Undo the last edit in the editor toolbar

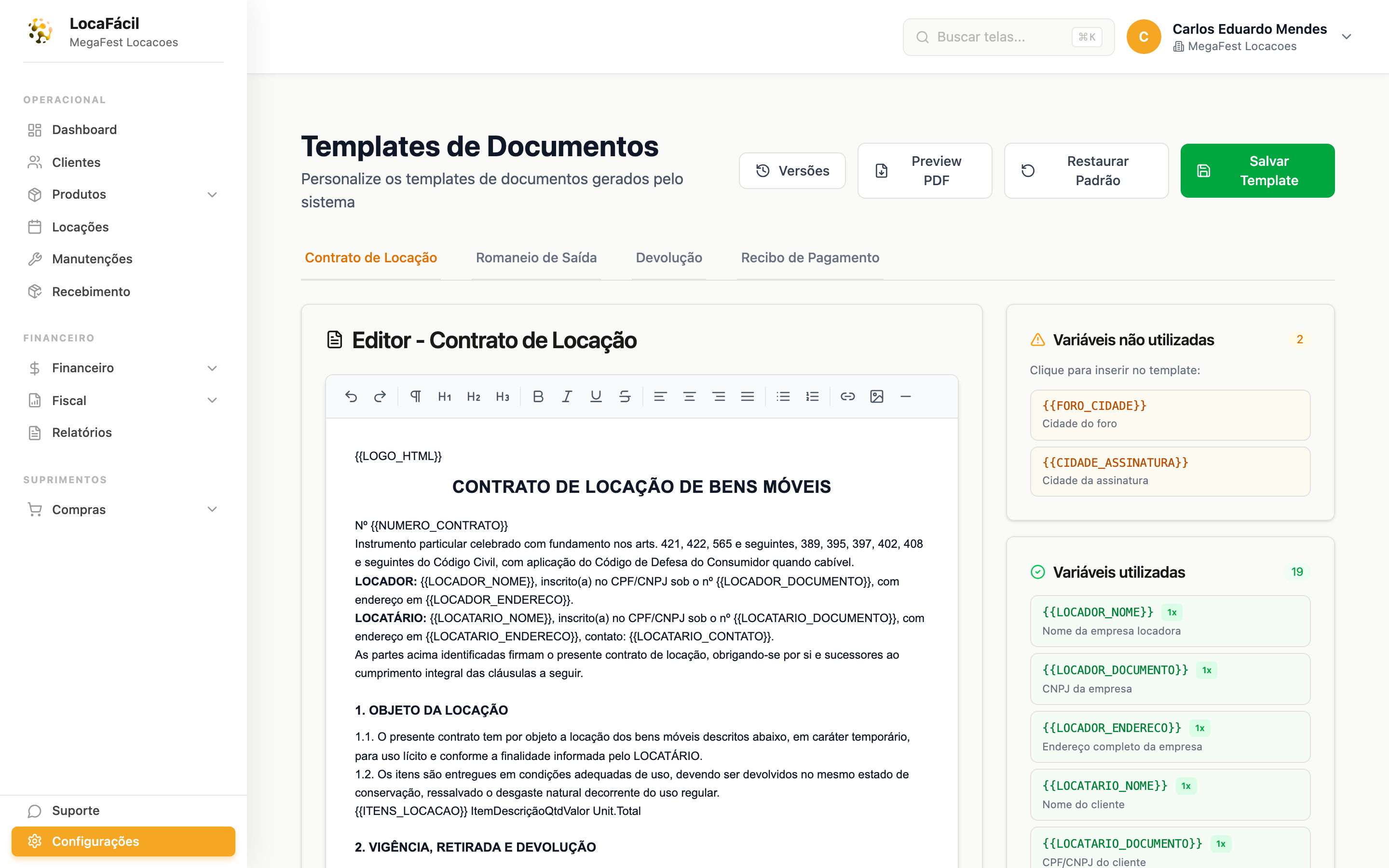351,396
